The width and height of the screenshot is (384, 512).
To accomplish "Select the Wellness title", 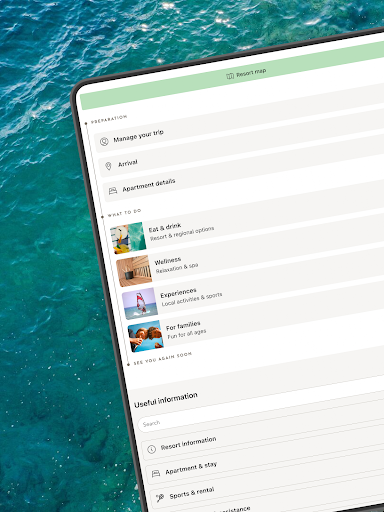I will [x=168, y=261].
